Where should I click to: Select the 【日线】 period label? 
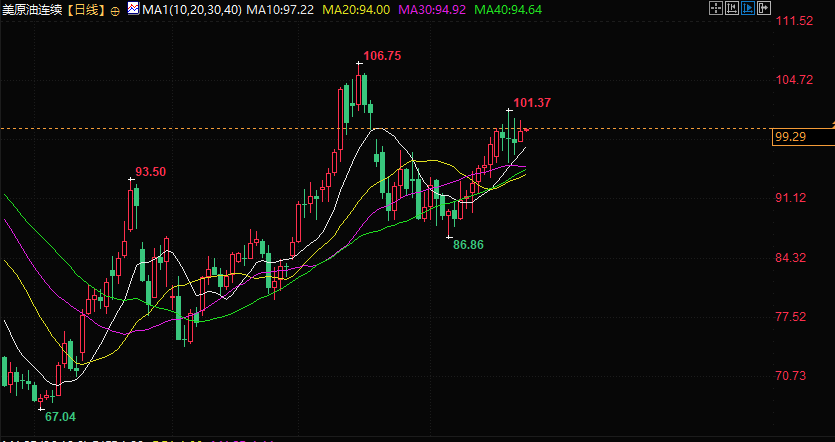coord(87,10)
